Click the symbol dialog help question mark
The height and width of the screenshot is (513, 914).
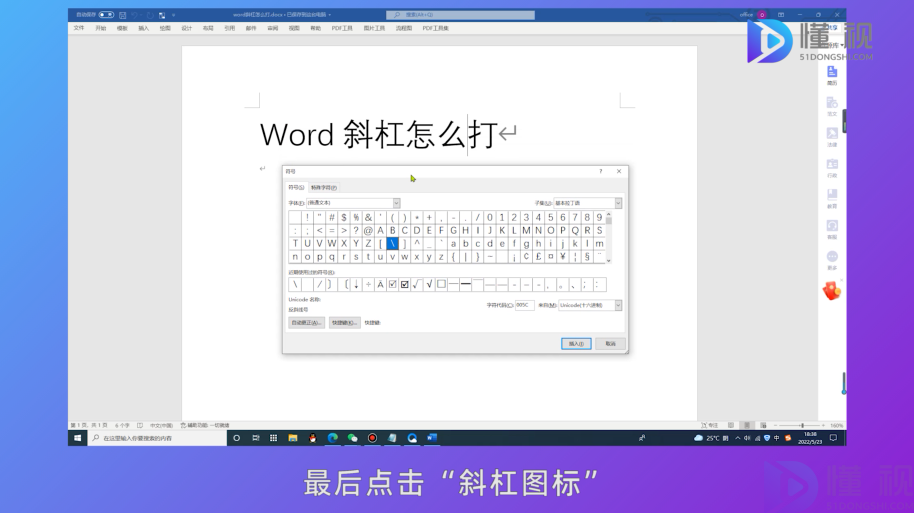pyautogui.click(x=600, y=171)
